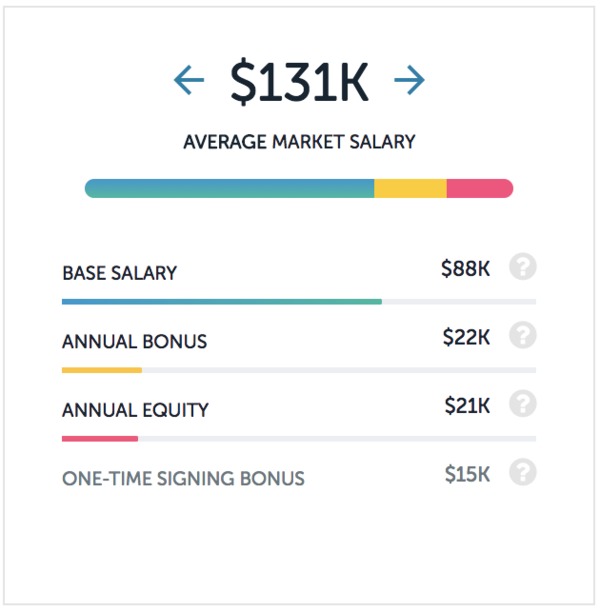
Task: Click the yellow Annual Bonus progress line
Action: 102,370
